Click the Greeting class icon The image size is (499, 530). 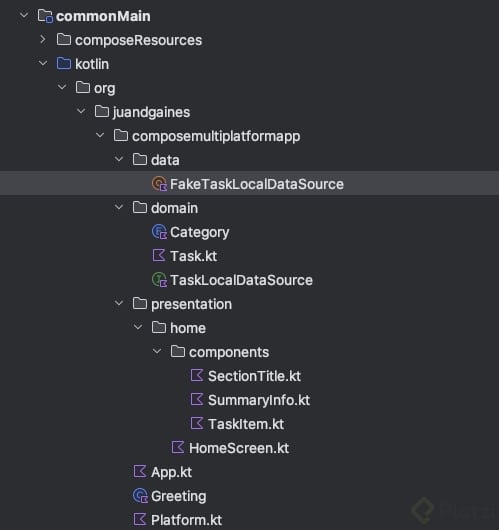pyautogui.click(x=140, y=496)
